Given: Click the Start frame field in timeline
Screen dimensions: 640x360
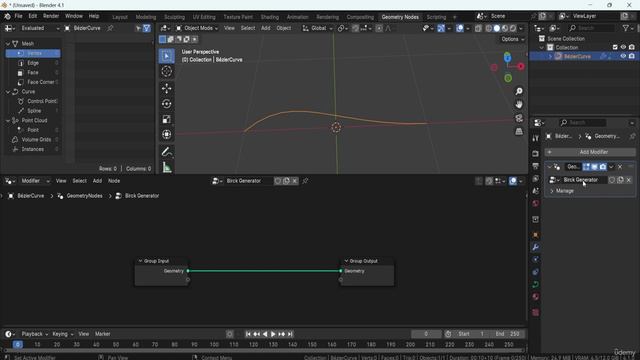Looking at the screenshot, I should 470,334.
